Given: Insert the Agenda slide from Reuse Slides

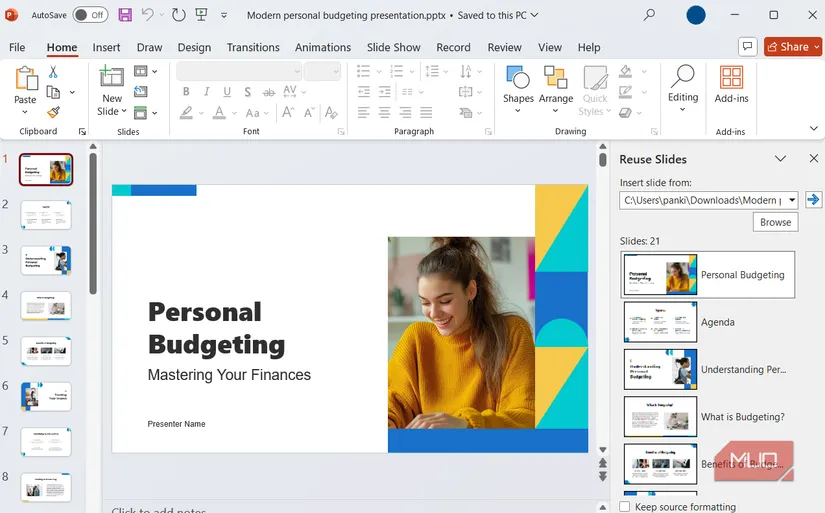Looking at the screenshot, I should point(708,322).
